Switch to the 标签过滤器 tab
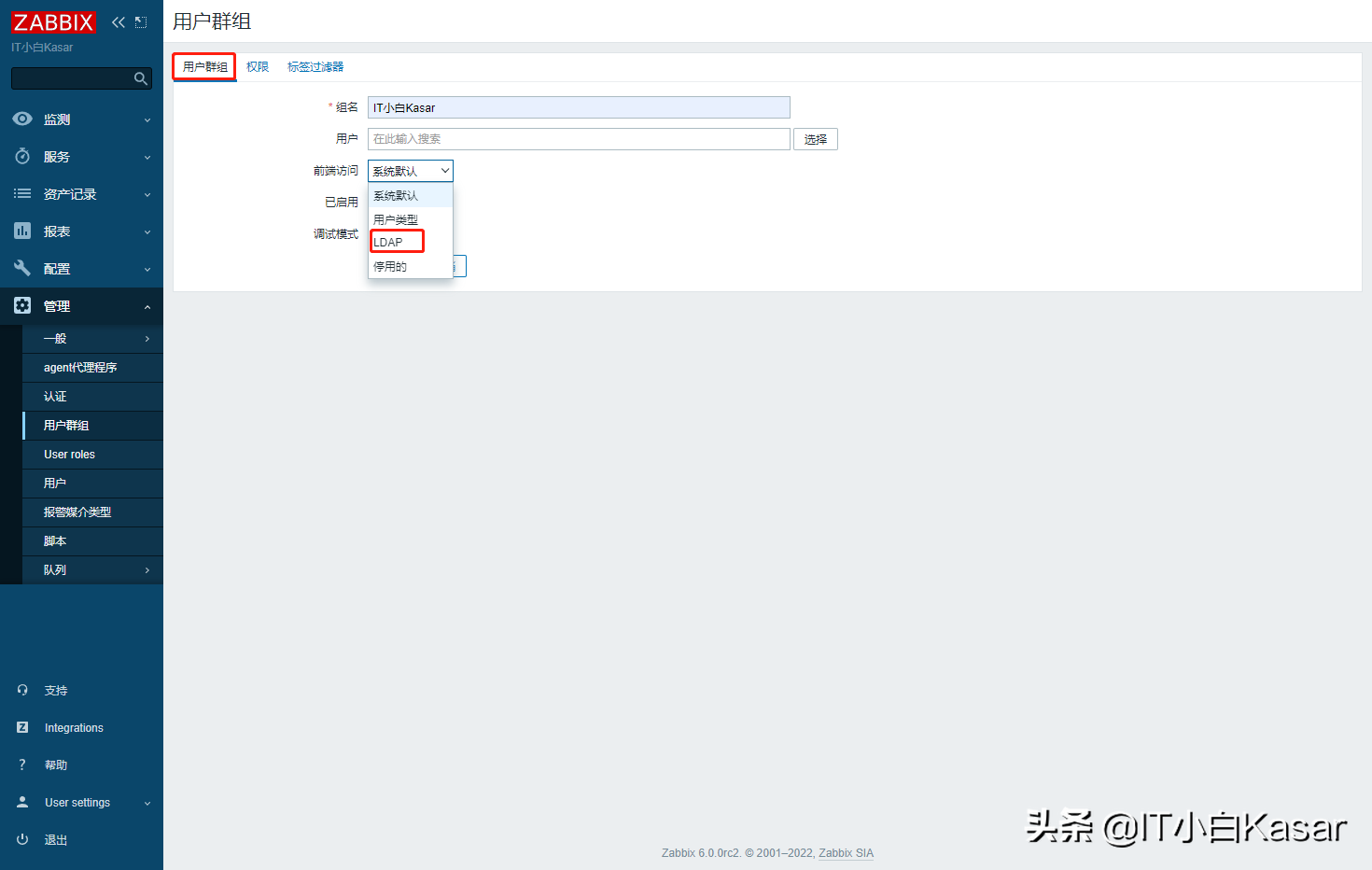 click(315, 67)
